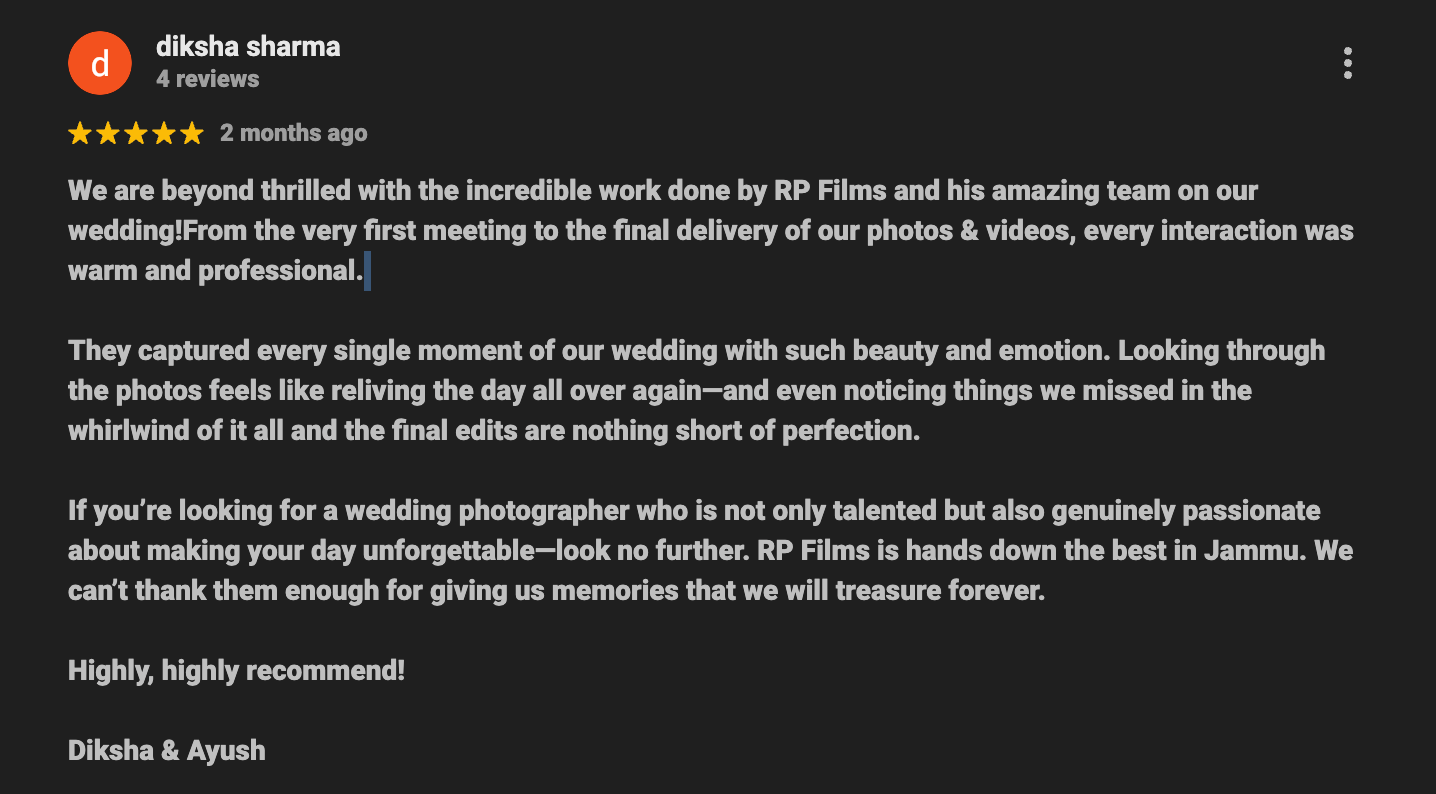Click the "2 months ago" timestamp
This screenshot has height=794, width=1436.
click(294, 133)
